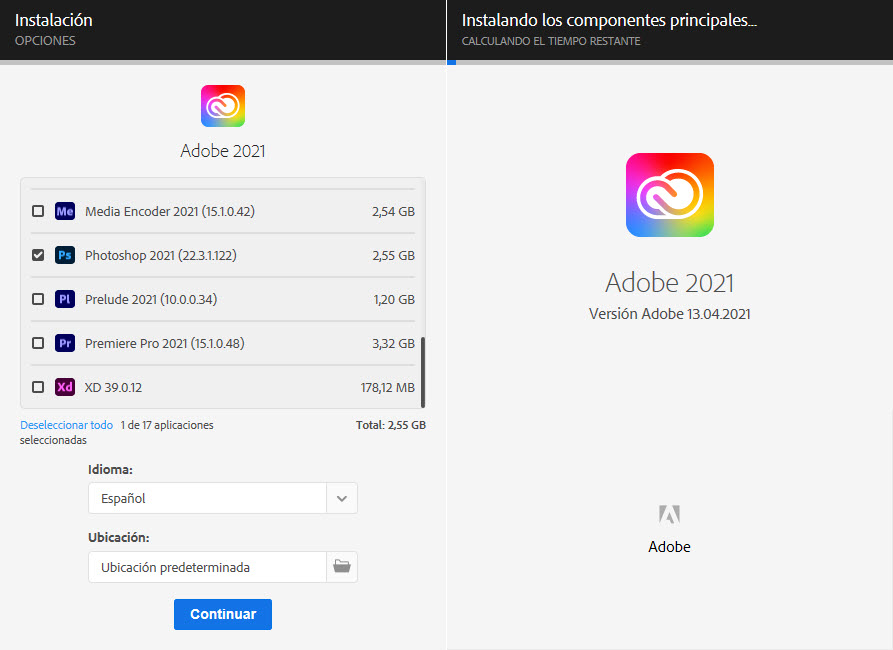
Task: Click the Español language combo box
Action: 223,498
